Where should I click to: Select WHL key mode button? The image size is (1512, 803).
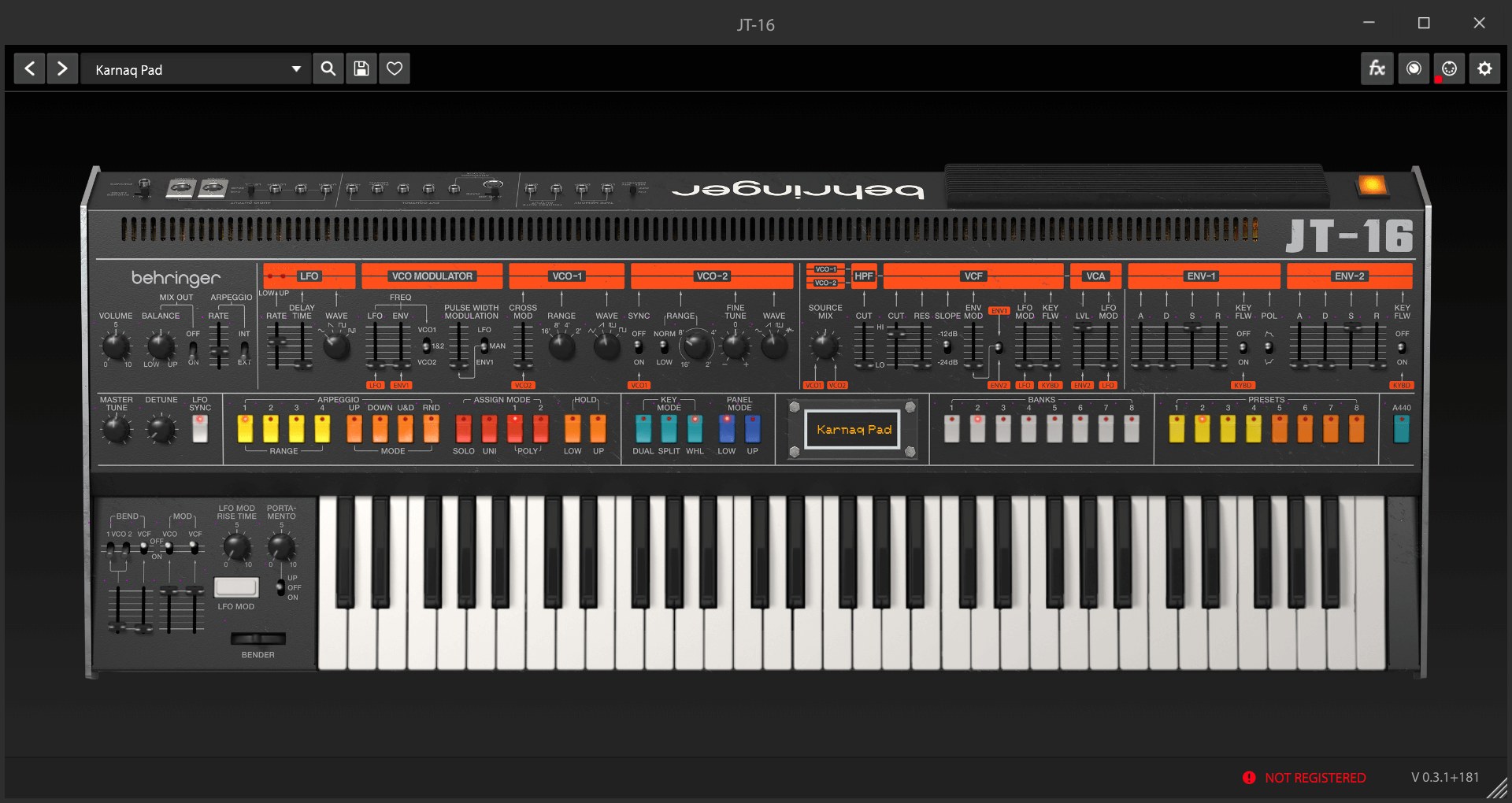695,429
